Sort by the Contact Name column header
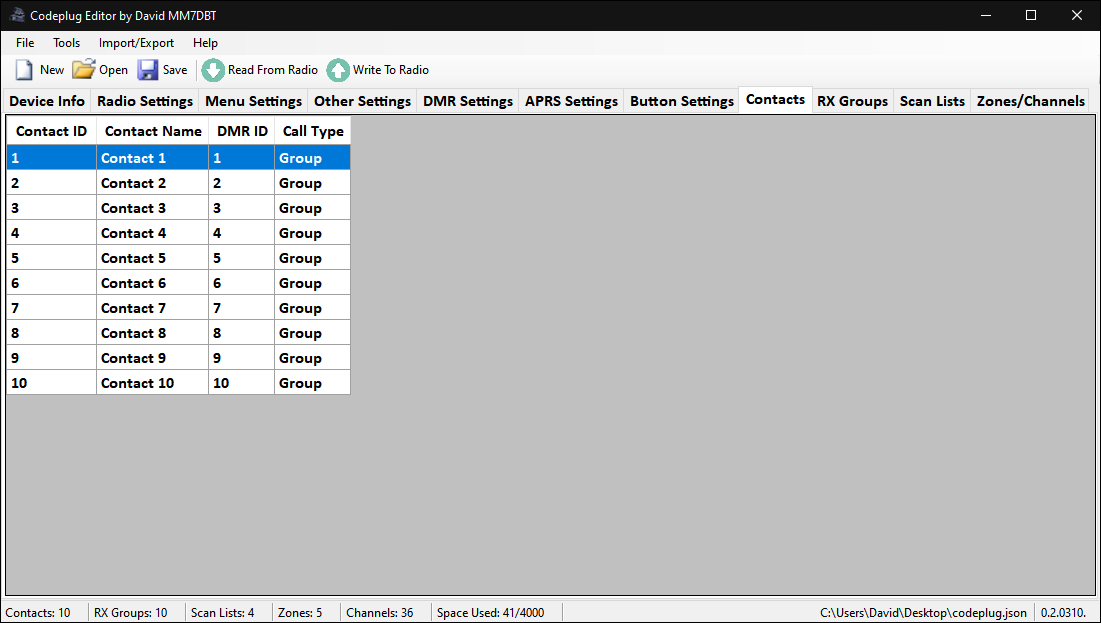1101x623 pixels. click(x=153, y=131)
